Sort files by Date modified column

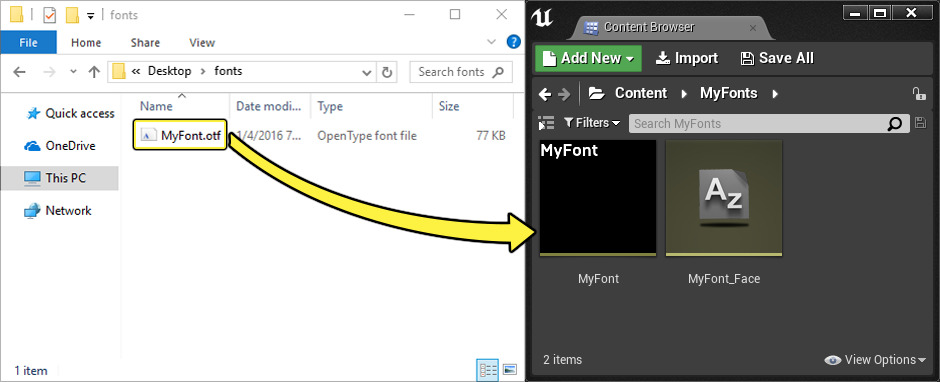(x=269, y=106)
